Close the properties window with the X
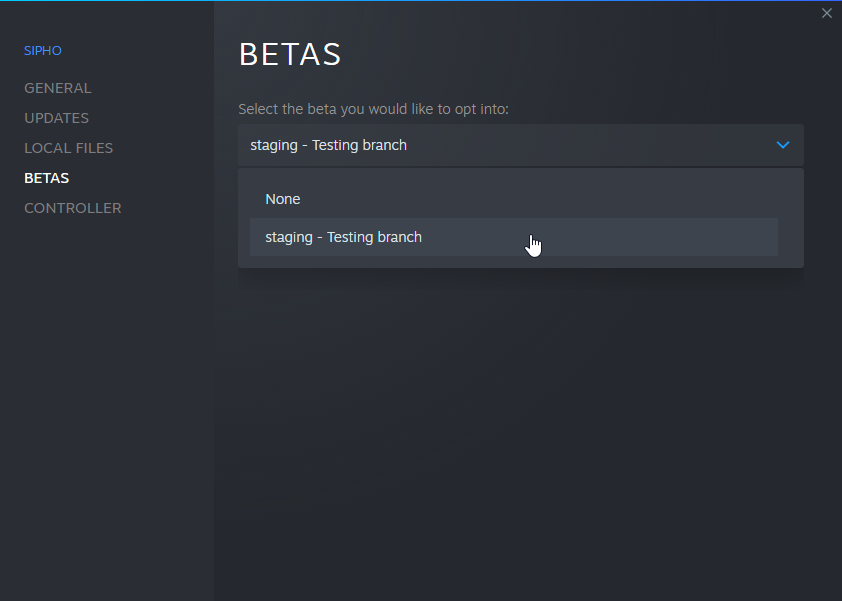842x601 pixels. tap(826, 13)
